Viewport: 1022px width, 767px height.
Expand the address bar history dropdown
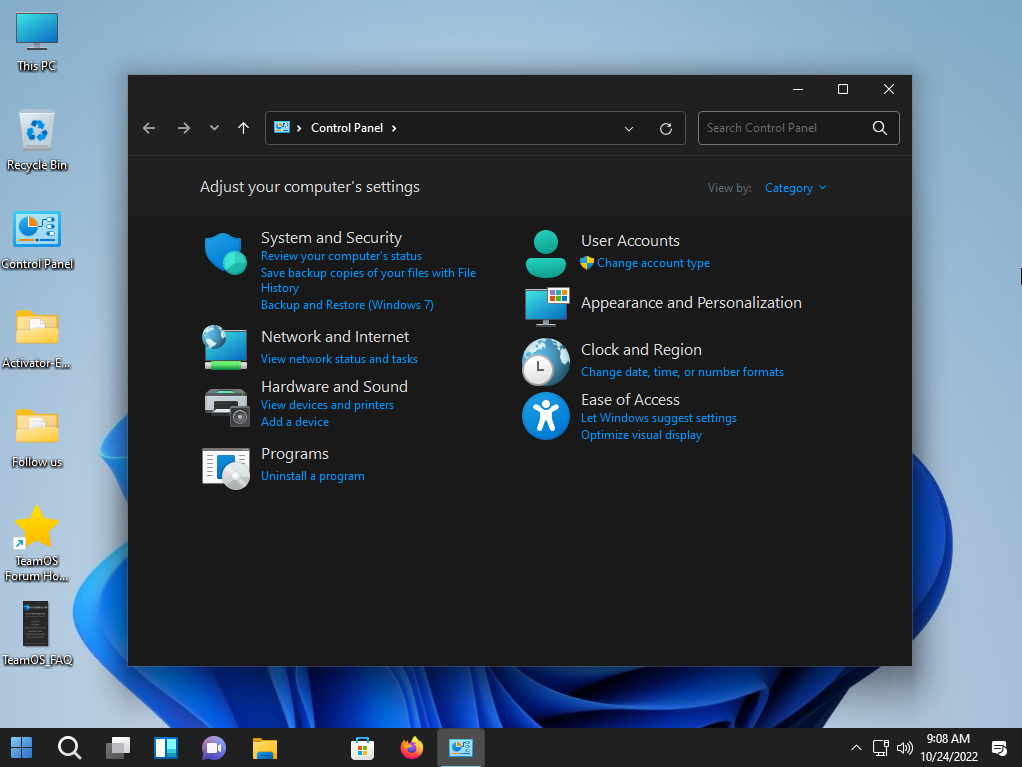tap(629, 128)
